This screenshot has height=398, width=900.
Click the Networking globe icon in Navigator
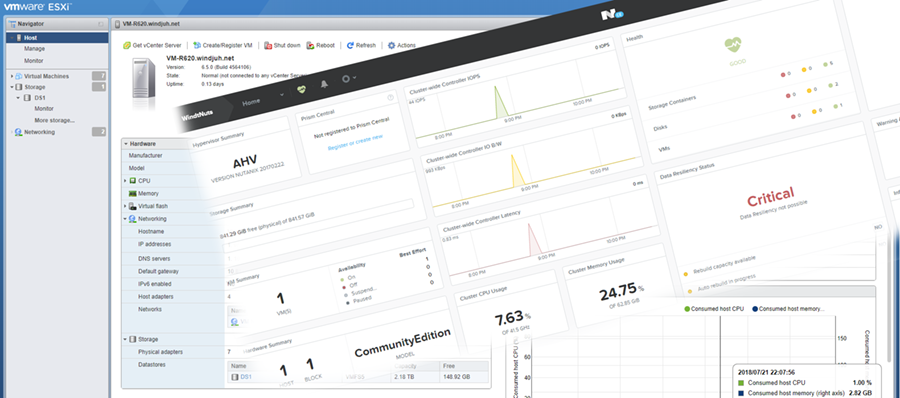pos(18,132)
